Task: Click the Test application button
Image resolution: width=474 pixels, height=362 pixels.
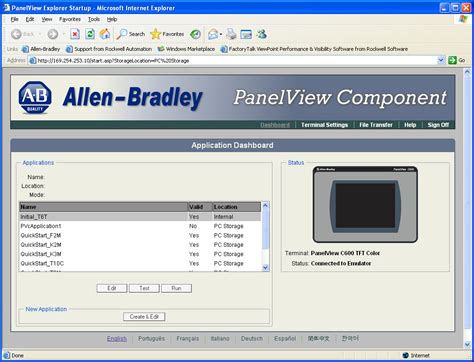Action: pos(144,288)
